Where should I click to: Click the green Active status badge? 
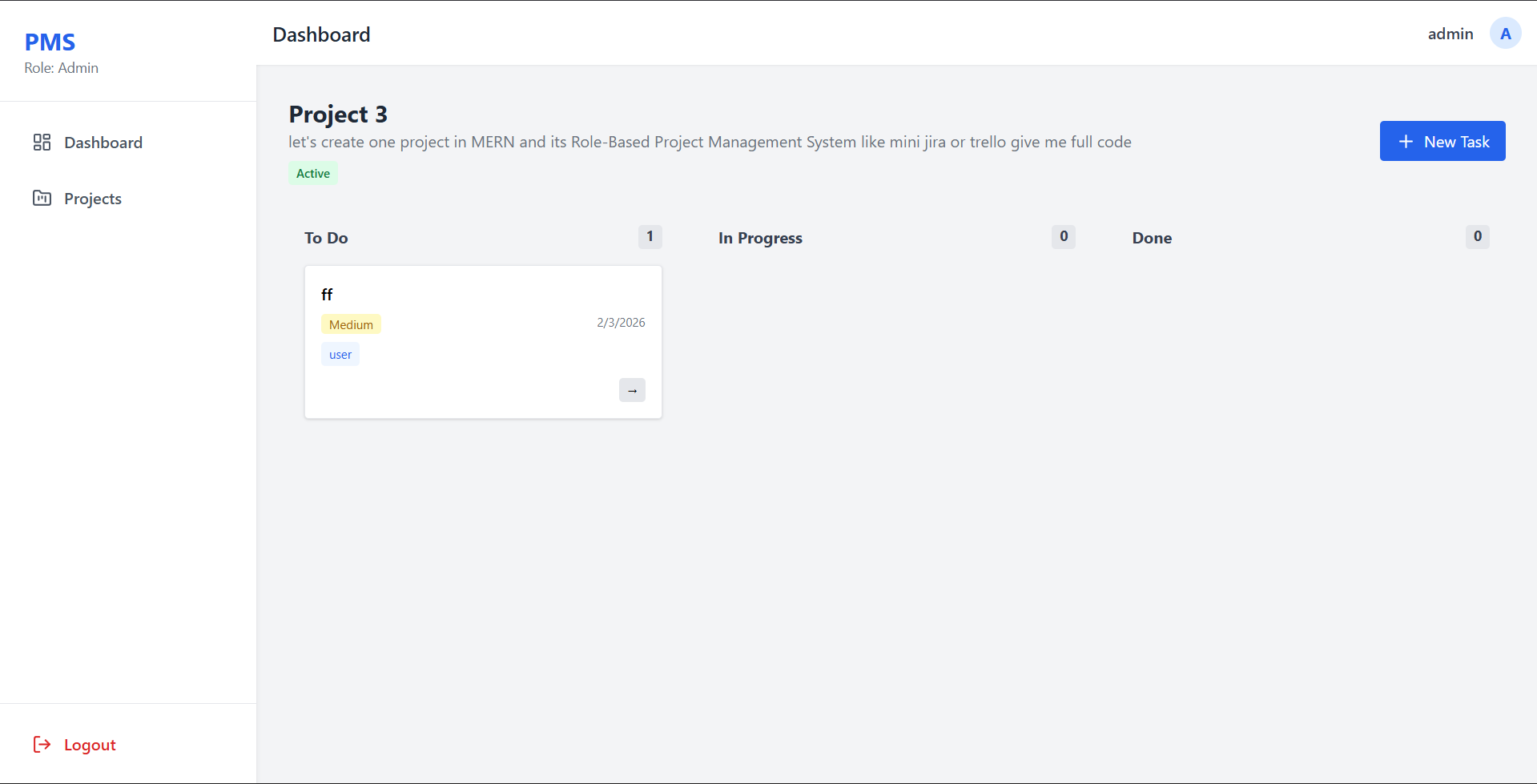tap(312, 174)
